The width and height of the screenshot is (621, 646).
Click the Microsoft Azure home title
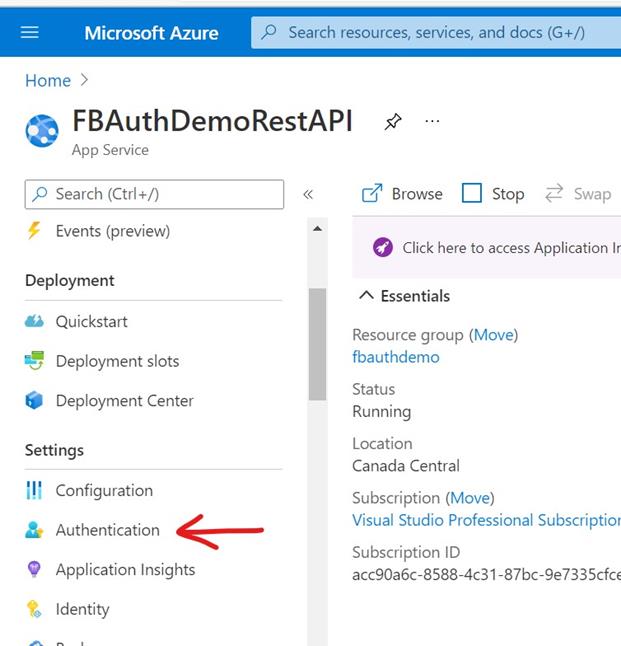151,33
